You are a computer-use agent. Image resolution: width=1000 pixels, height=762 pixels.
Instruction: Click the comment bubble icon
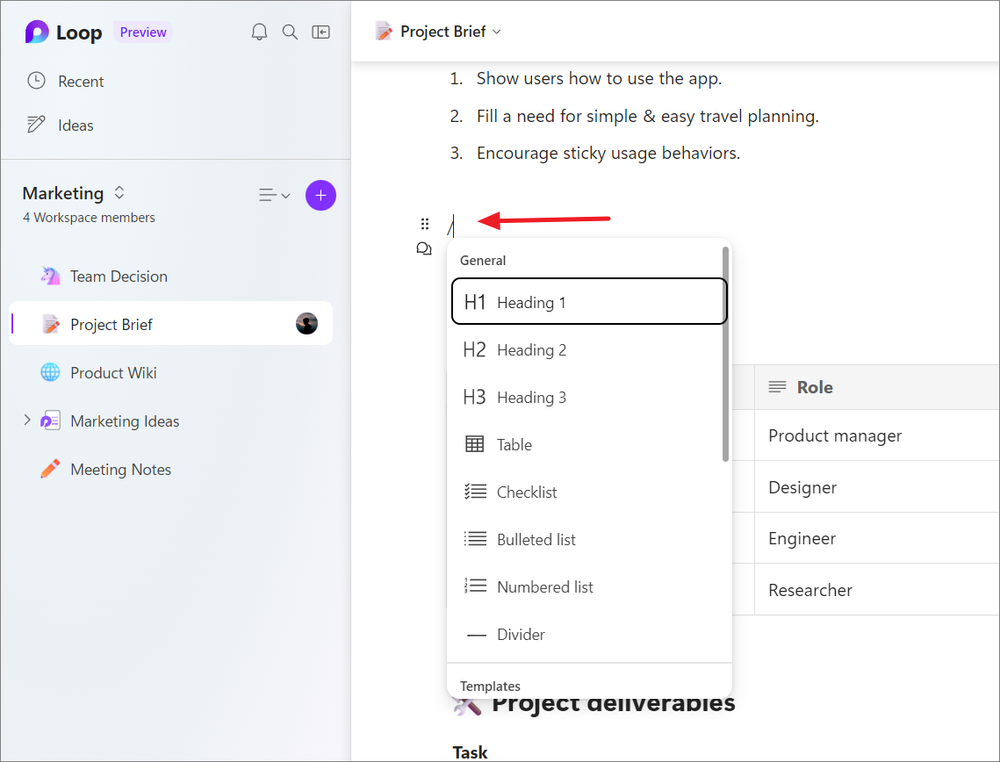click(x=424, y=249)
